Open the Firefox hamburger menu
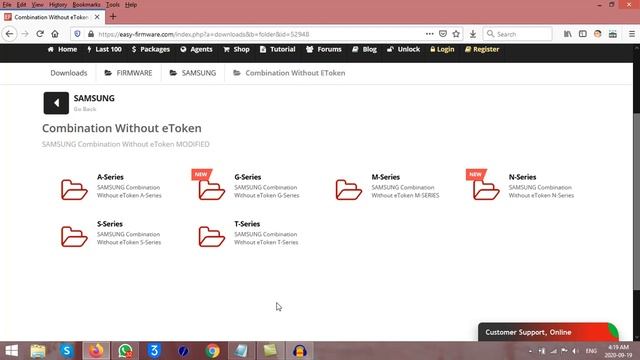This screenshot has height=360, width=640. [x=631, y=34]
